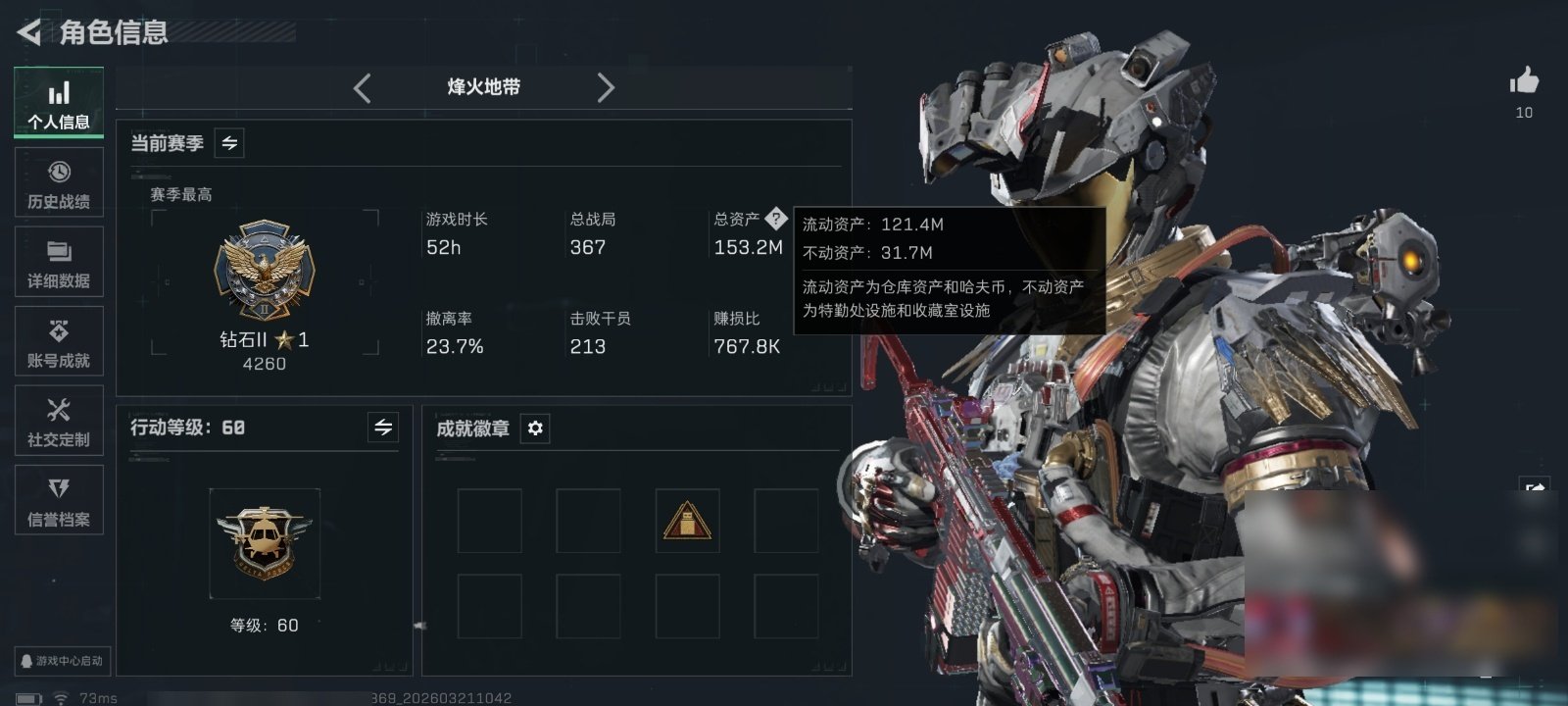Switch to next game mode with right chevron
Screen dimensions: 1568x706
(x=606, y=88)
